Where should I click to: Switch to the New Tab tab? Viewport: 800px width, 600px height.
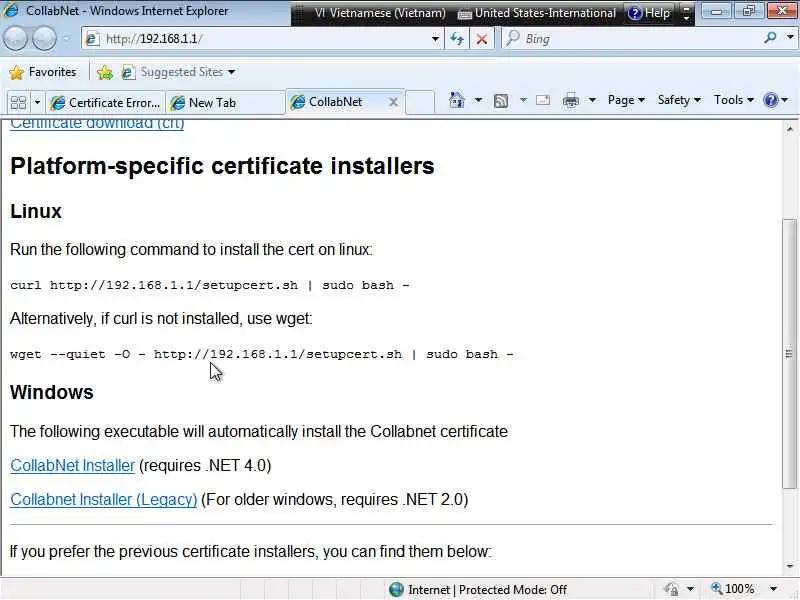(x=224, y=103)
